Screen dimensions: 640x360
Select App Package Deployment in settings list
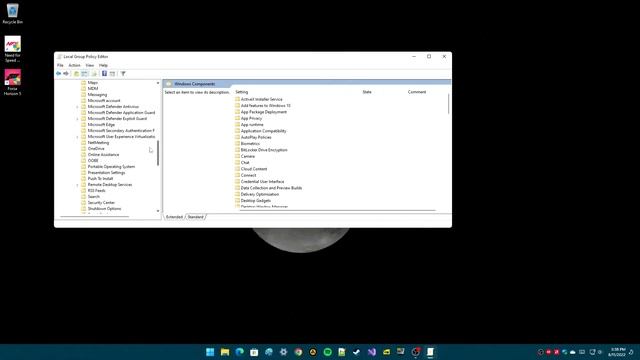pos(264,112)
